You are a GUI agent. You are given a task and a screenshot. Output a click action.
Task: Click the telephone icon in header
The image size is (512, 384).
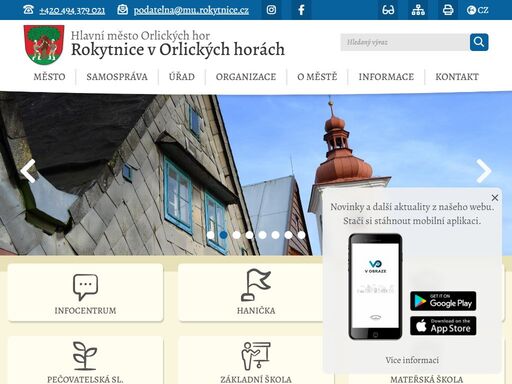(x=28, y=10)
